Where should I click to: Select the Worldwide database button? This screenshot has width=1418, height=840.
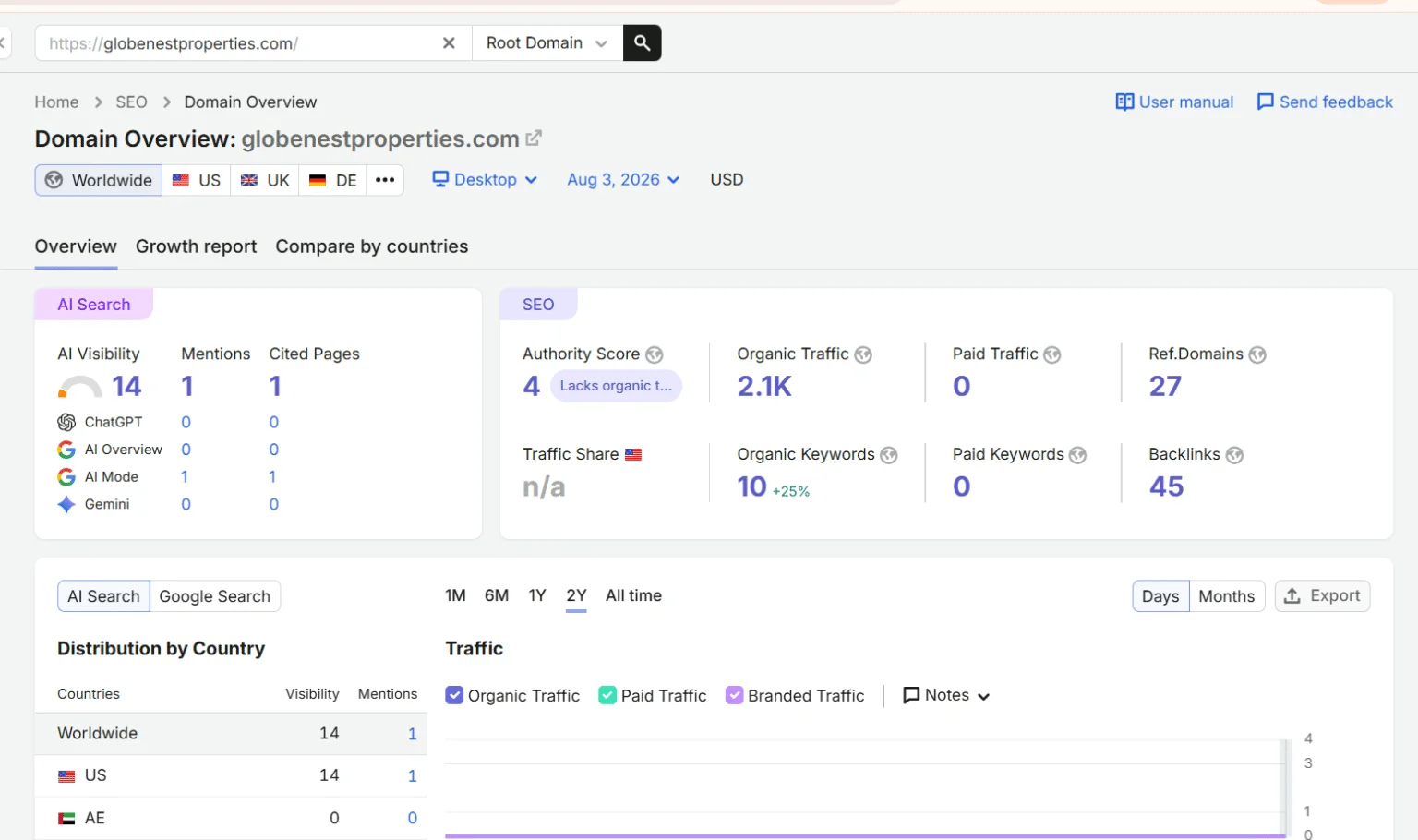(x=99, y=180)
